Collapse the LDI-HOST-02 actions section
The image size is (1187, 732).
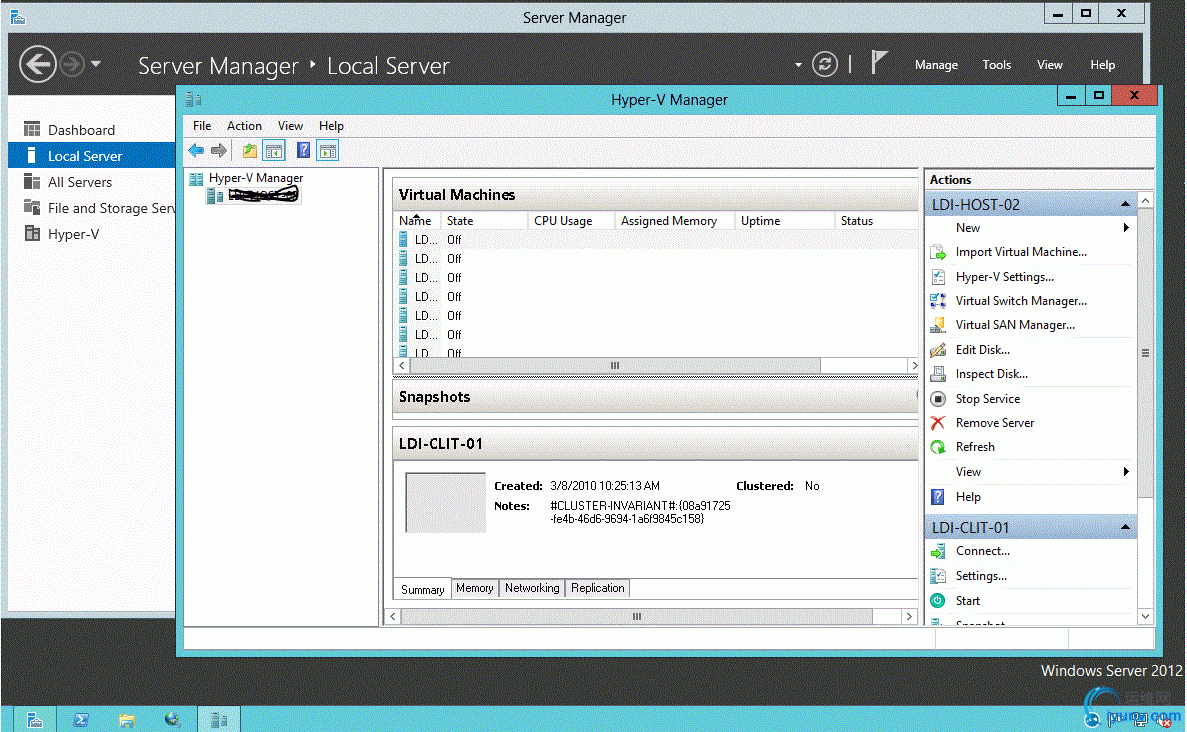(1125, 204)
